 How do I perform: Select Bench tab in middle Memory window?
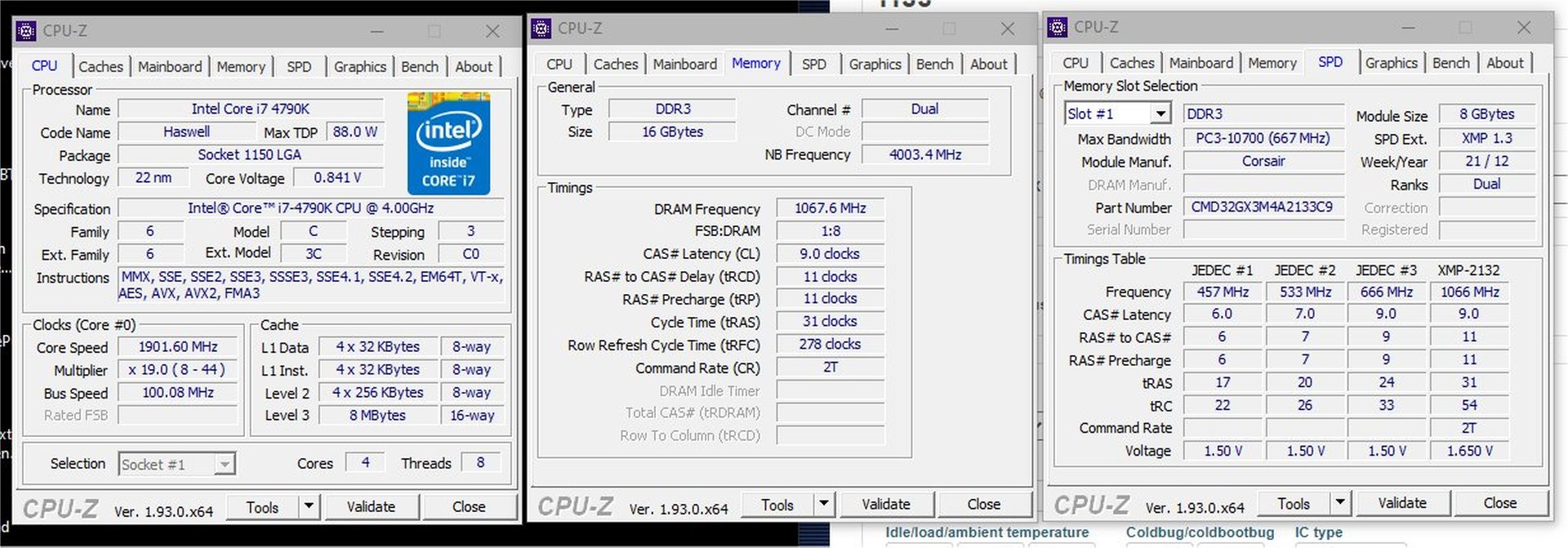(935, 65)
